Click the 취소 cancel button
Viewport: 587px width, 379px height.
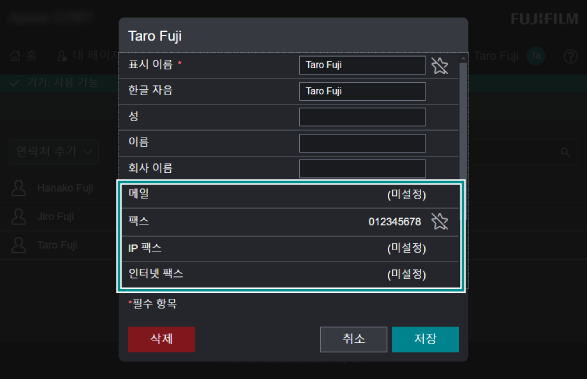tap(353, 339)
